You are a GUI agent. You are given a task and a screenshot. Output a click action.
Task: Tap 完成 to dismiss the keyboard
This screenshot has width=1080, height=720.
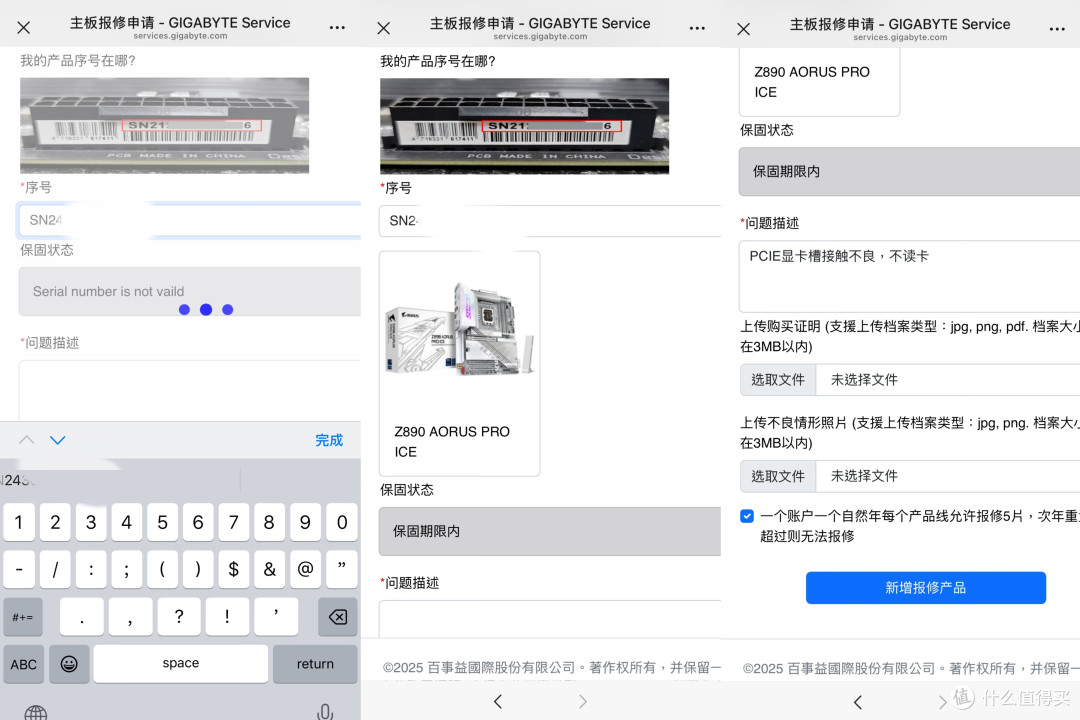pos(329,440)
